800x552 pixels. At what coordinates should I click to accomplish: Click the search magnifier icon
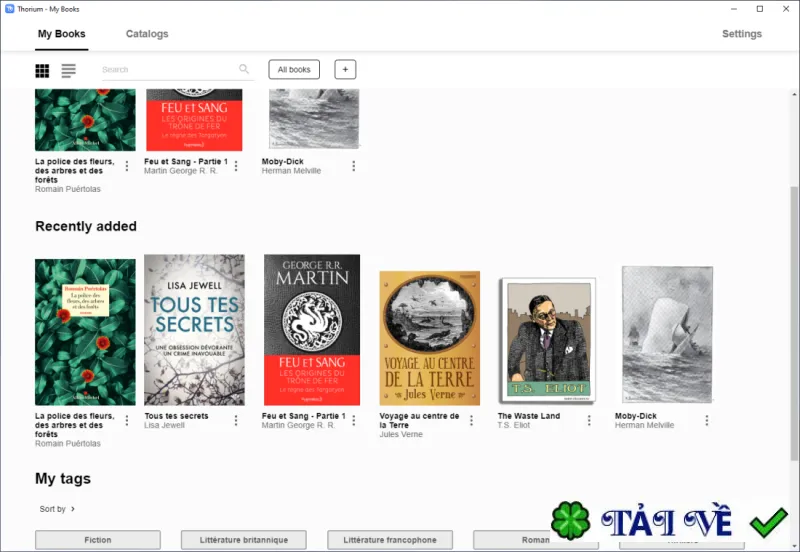[x=244, y=69]
